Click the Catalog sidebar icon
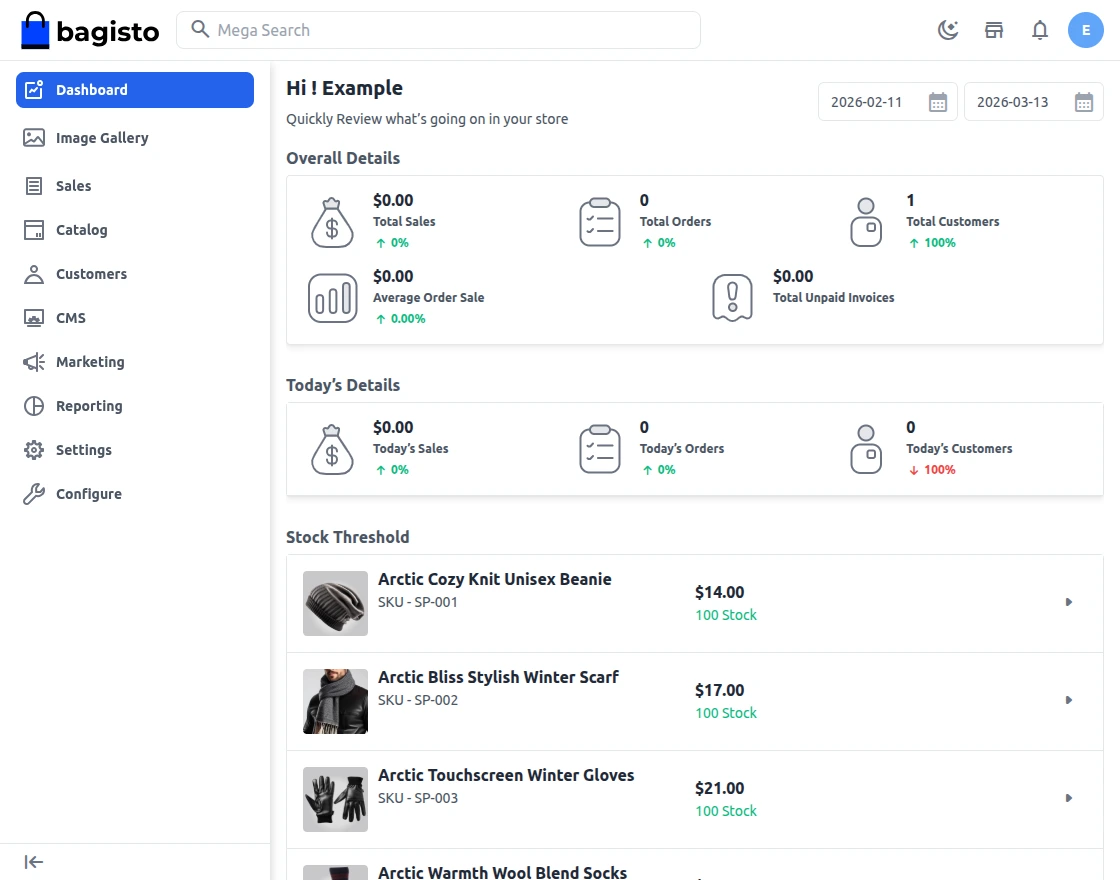Viewport: 1120px width, 880px height. pyautogui.click(x=34, y=230)
